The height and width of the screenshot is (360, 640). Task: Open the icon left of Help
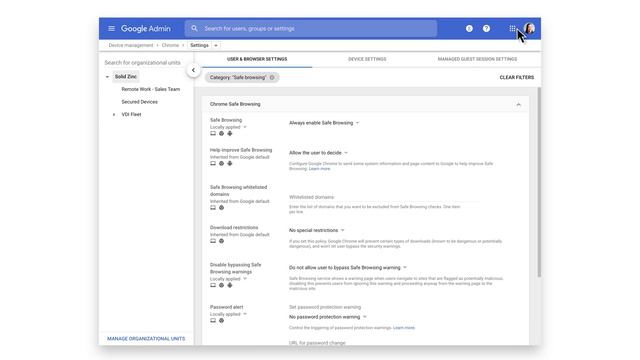click(469, 29)
